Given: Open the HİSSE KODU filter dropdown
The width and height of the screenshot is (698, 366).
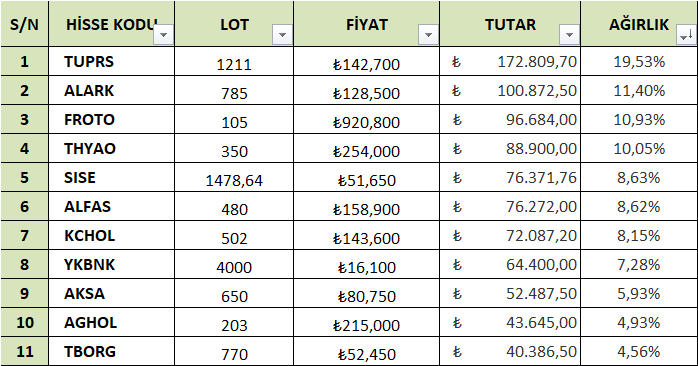Looking at the screenshot, I should (x=163, y=35).
